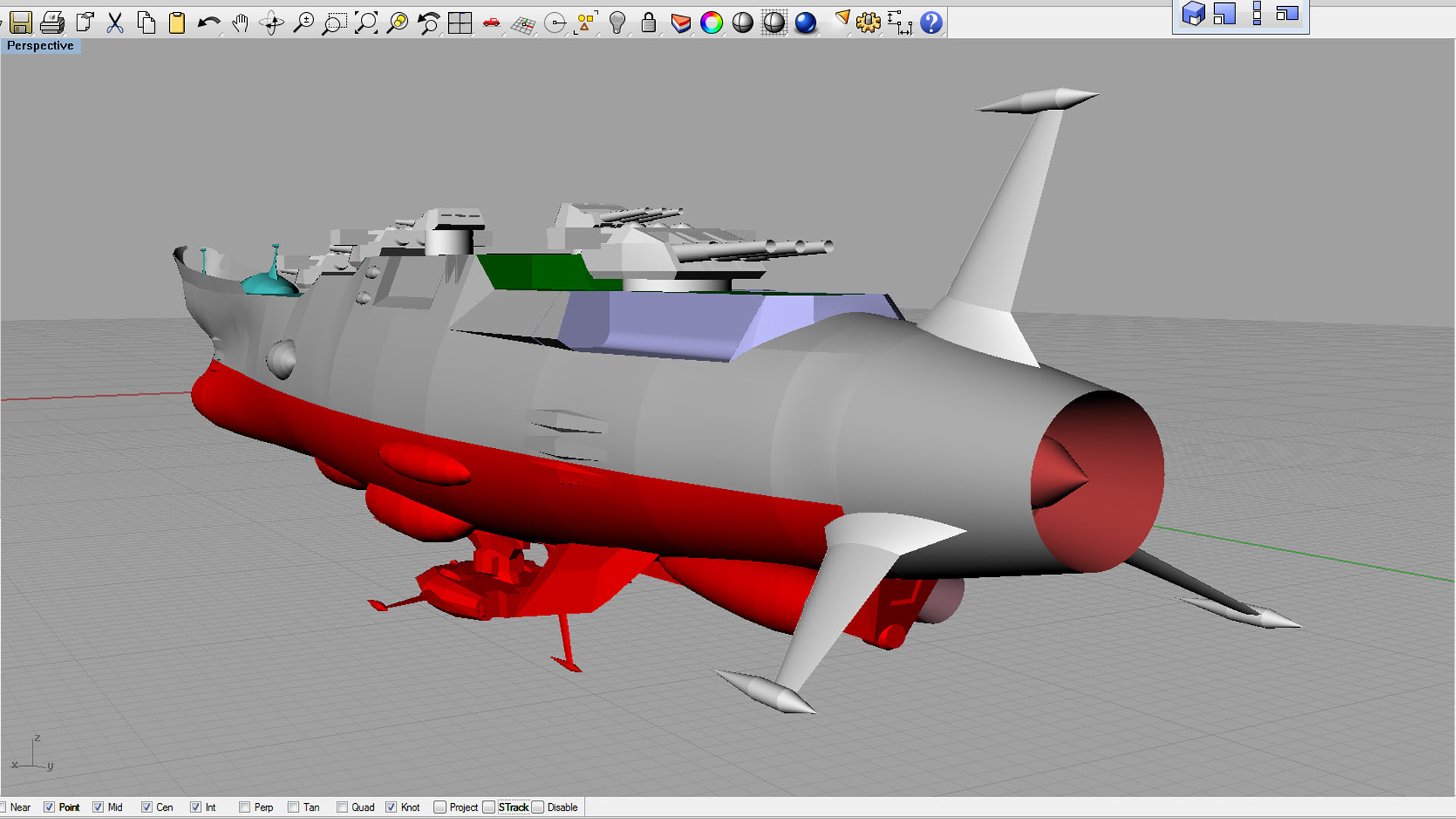Click the blue cube icon in floating toolbar
The image size is (1456, 819).
coord(1194,14)
